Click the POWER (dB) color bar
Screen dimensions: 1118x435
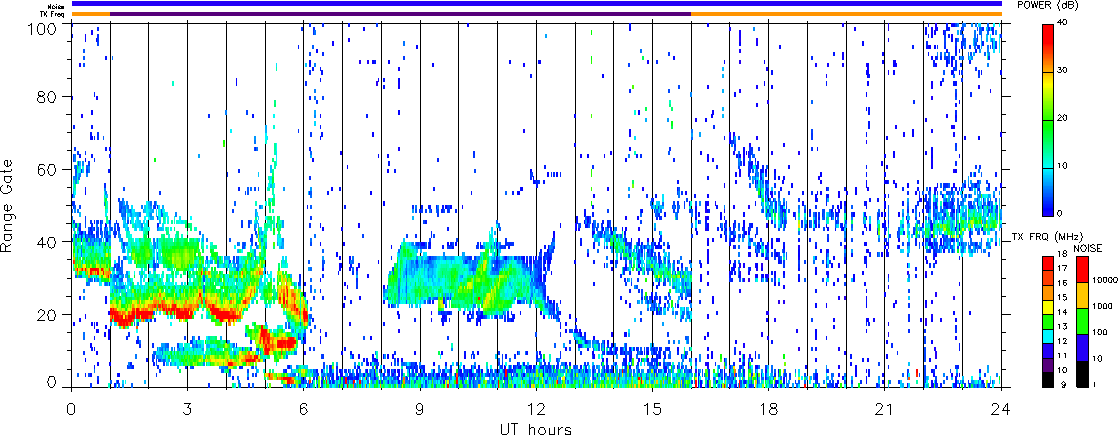pyautogui.click(x=1047, y=119)
